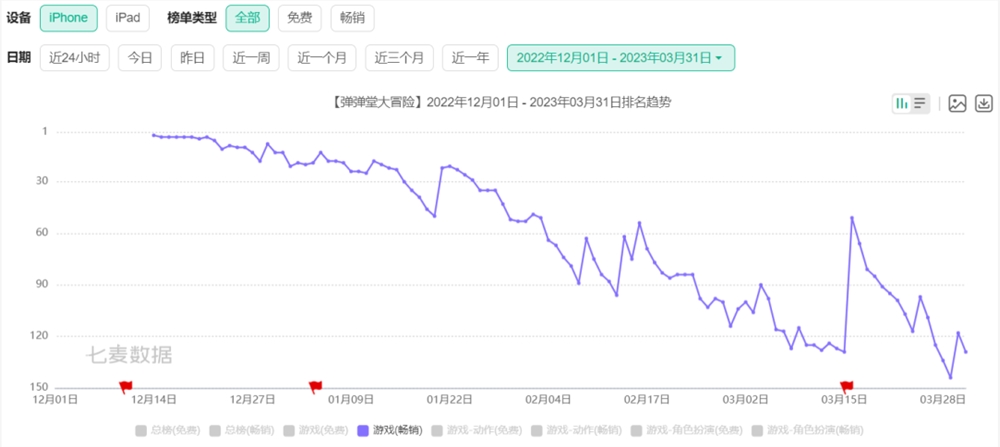Click the 01月22日 axis label
This screenshot has width=1000, height=447.
[450, 400]
